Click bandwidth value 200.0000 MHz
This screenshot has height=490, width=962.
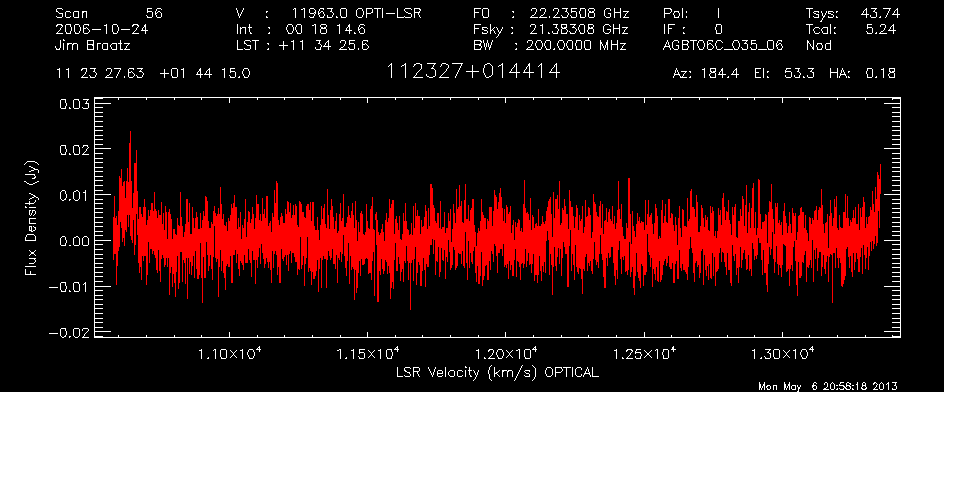pyautogui.click(x=576, y=45)
